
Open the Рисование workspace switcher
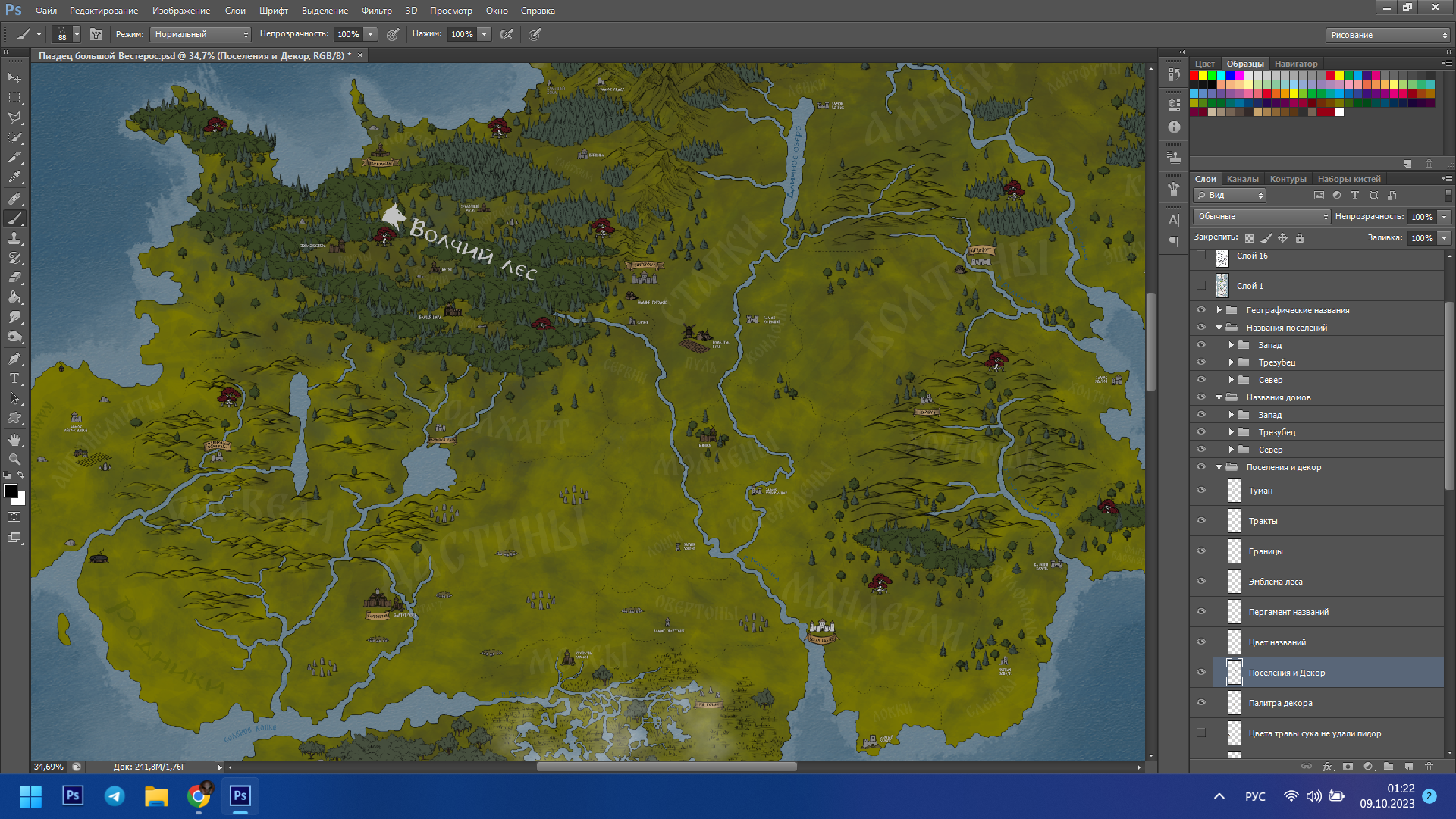tap(1388, 35)
